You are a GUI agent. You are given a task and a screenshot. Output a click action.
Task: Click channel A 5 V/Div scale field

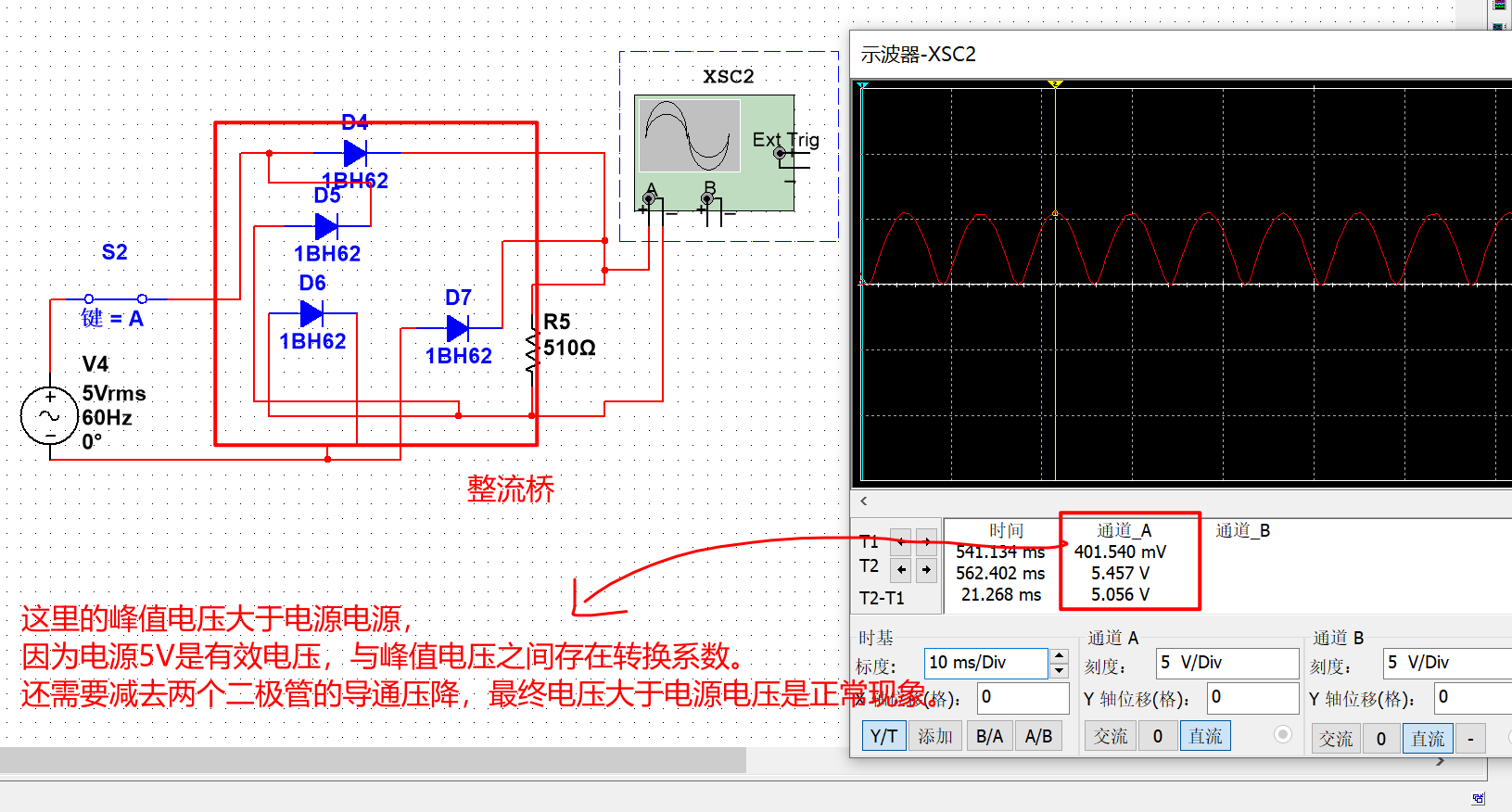[x=1227, y=663]
